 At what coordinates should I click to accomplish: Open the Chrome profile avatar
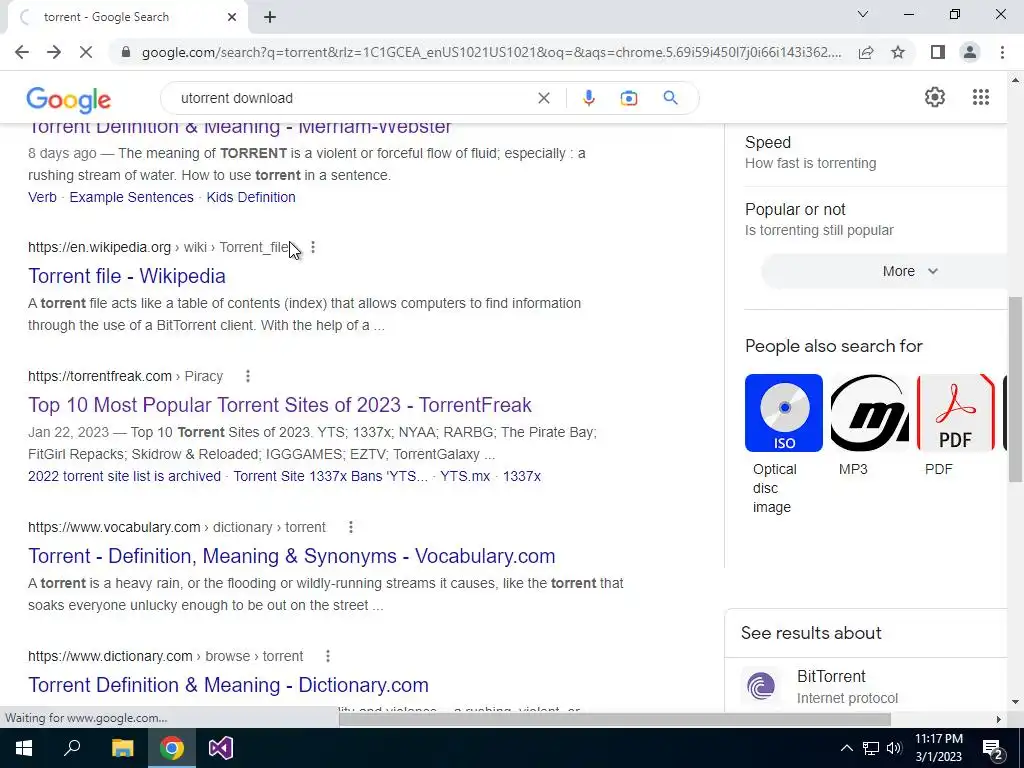[970, 52]
